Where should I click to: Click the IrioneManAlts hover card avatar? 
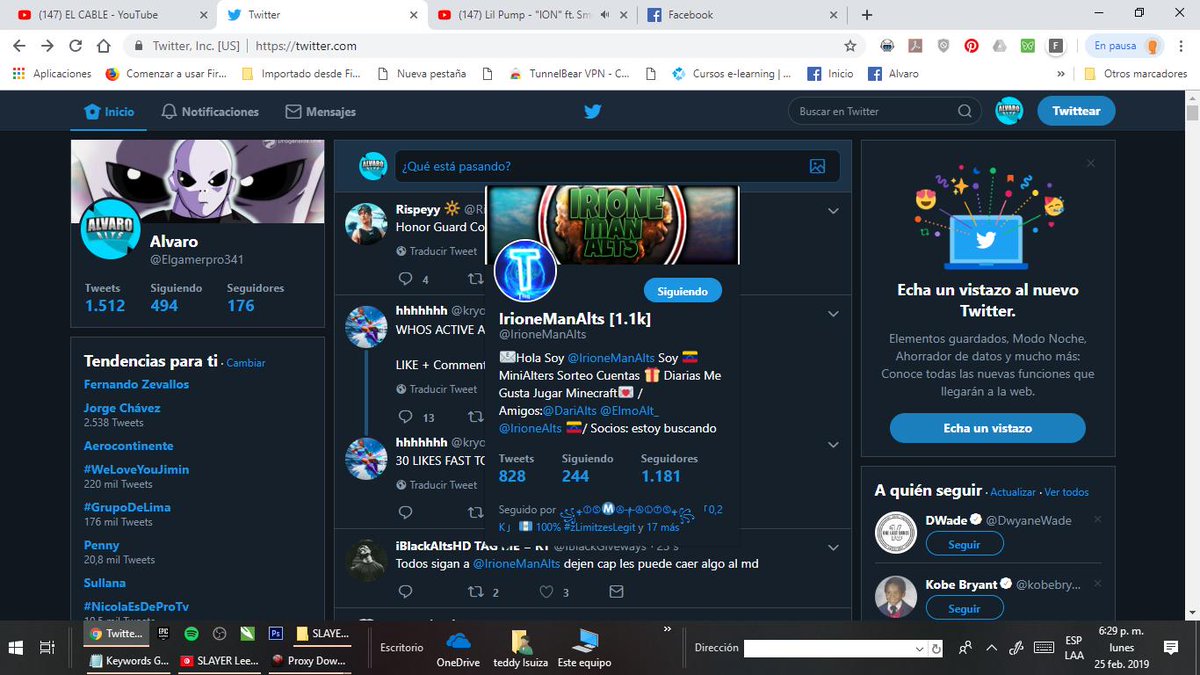524,270
